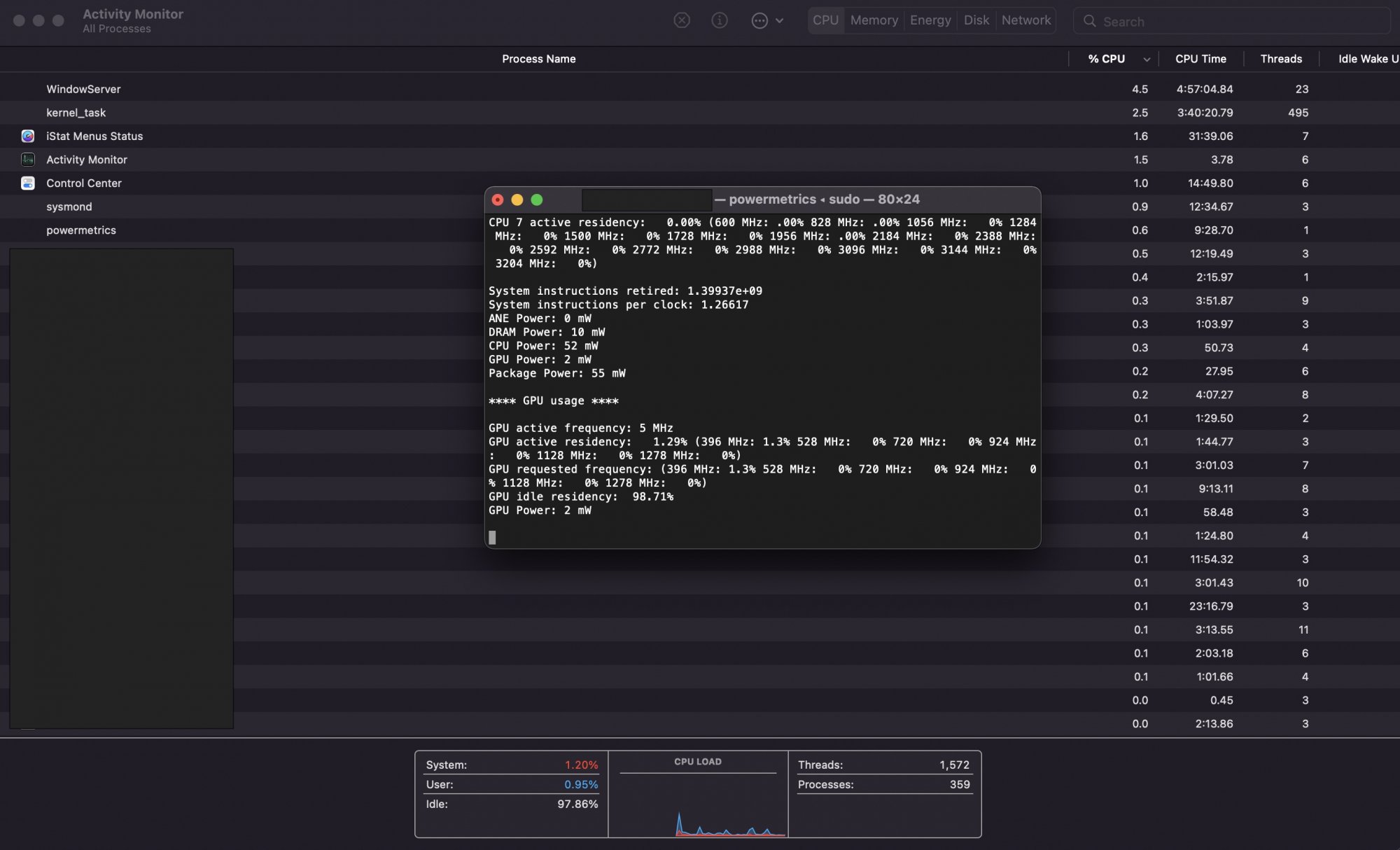Click the Activity Monitor process icon
The width and height of the screenshot is (1400, 850).
click(x=28, y=160)
